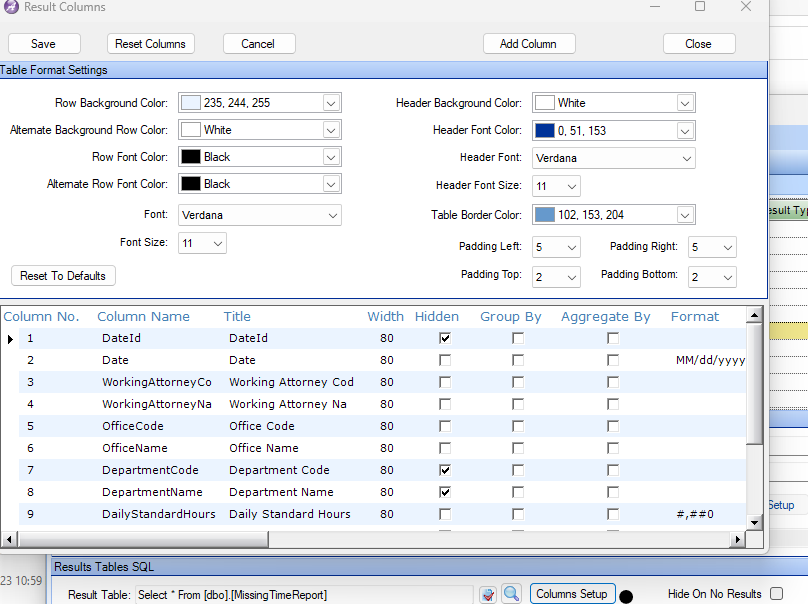Expand the Font Size dropdown
Image resolution: width=808 pixels, height=605 pixels.
[218, 242]
